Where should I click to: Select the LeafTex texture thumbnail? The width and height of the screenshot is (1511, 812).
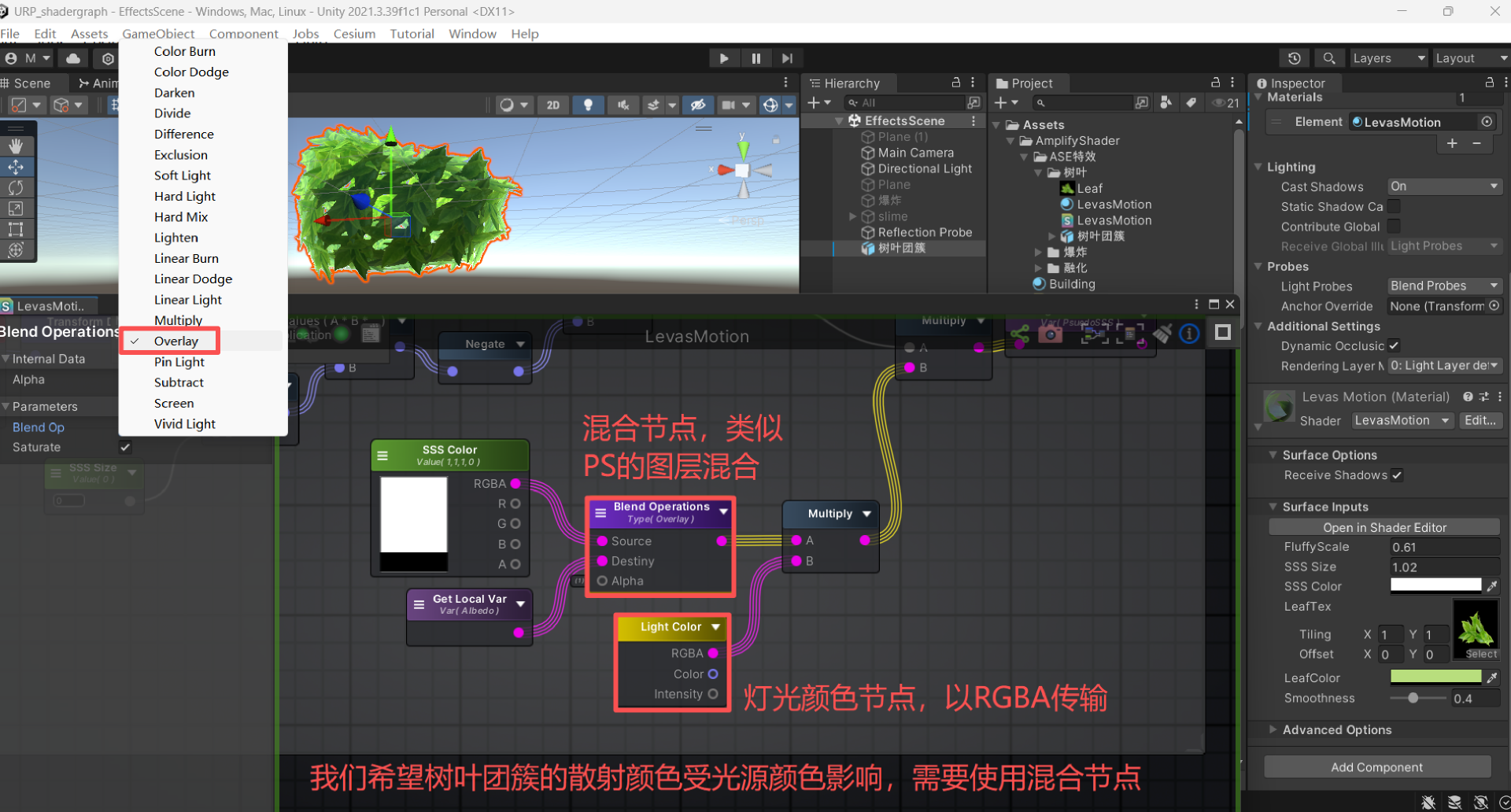1476,629
